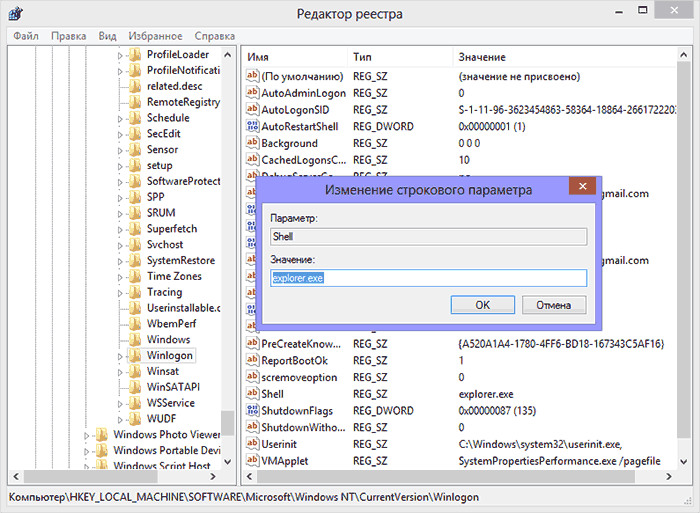700x513 pixels.
Task: Click the SecEdit folder icon
Action: click(x=135, y=134)
